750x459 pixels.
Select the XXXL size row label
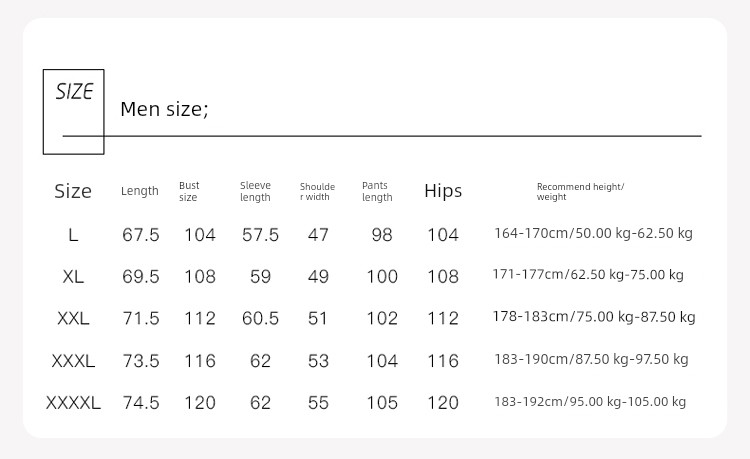coord(73,361)
